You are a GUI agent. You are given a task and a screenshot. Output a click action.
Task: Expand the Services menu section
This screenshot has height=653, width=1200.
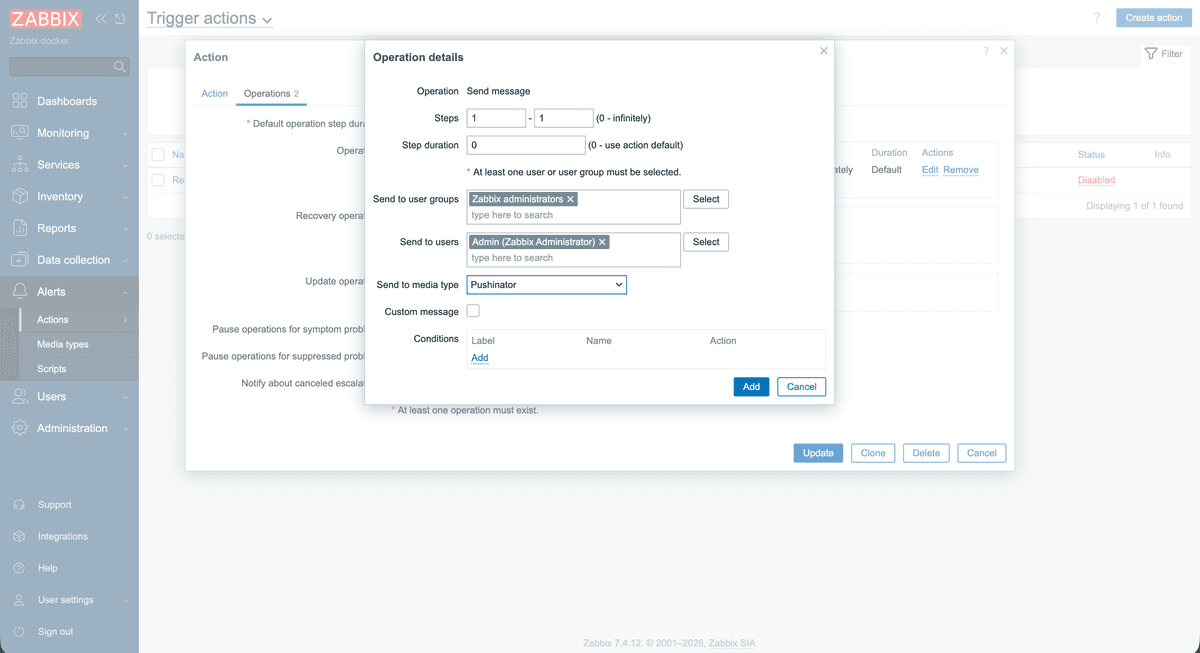click(125, 165)
